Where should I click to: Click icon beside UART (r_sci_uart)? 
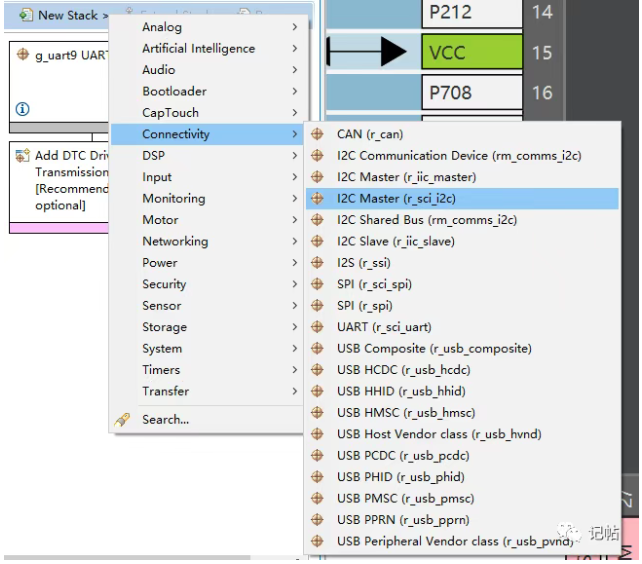click(317, 327)
